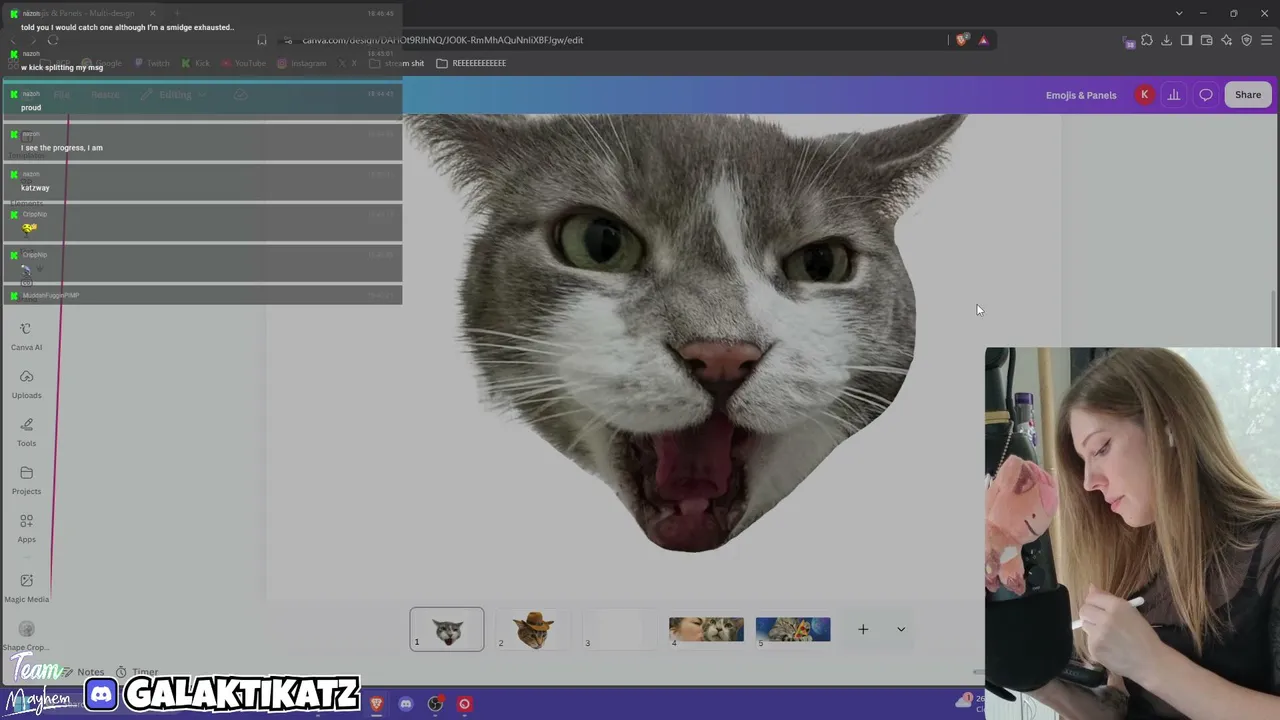Click the Brave icon in taskbar
1280x720 pixels.
tap(376, 704)
